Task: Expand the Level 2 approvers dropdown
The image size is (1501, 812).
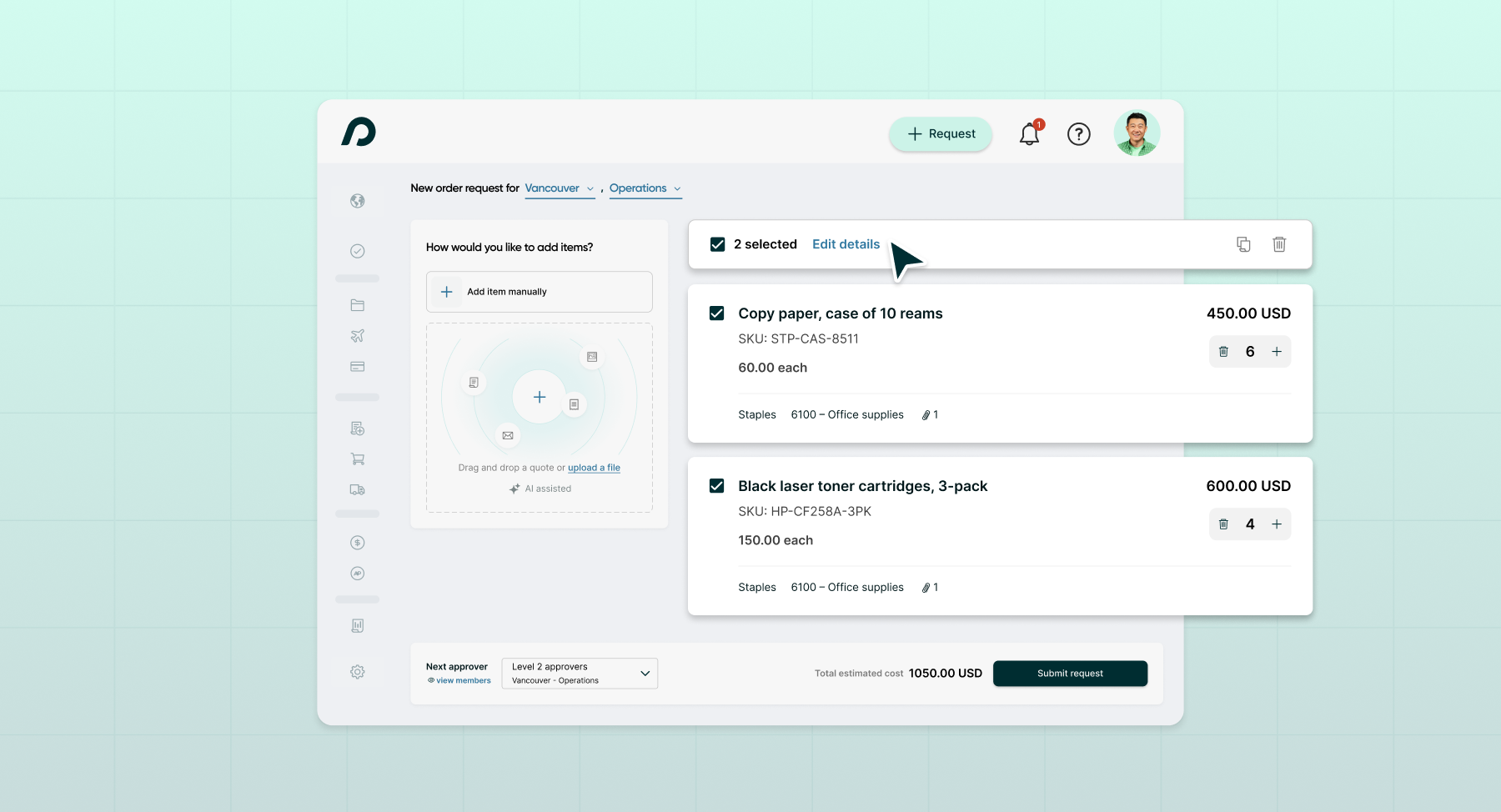Action: click(580, 674)
